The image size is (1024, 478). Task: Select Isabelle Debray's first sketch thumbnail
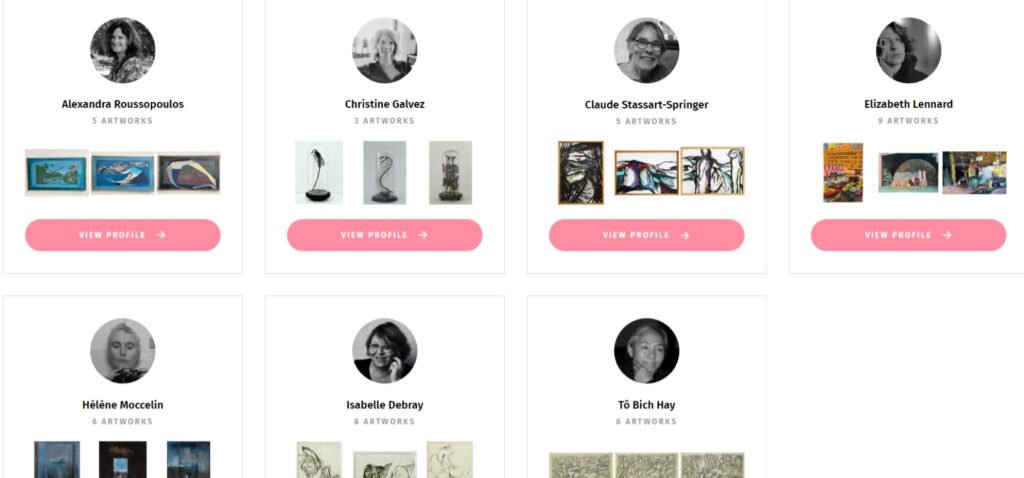[x=319, y=460]
